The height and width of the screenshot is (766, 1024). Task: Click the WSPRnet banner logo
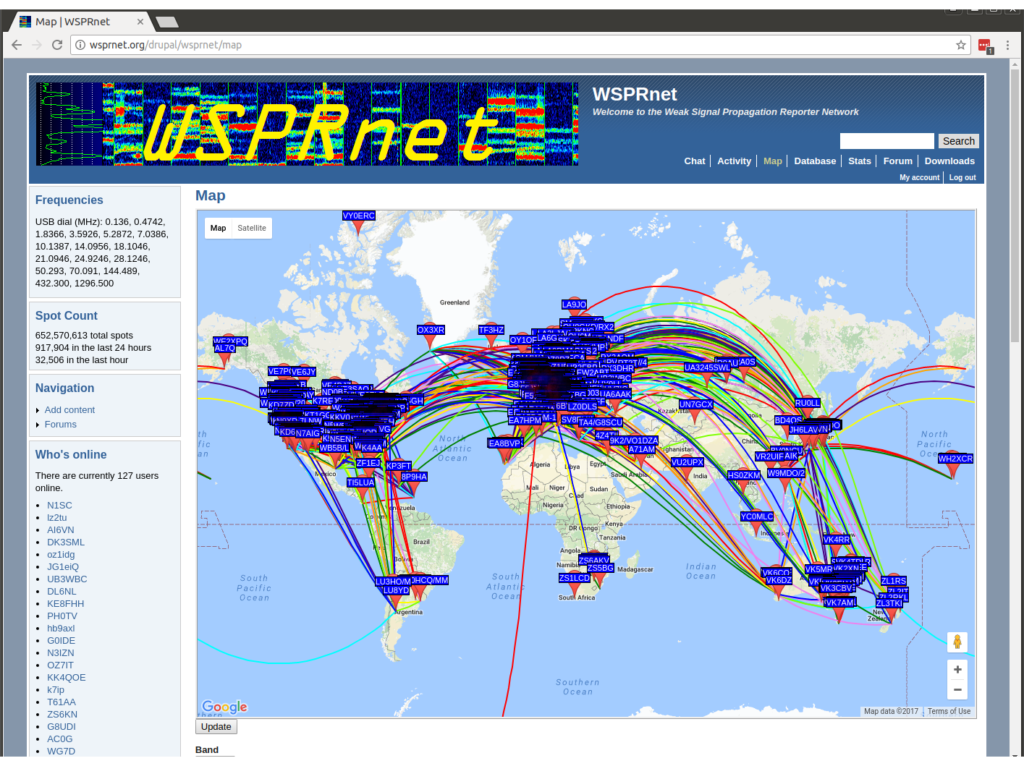(x=307, y=123)
